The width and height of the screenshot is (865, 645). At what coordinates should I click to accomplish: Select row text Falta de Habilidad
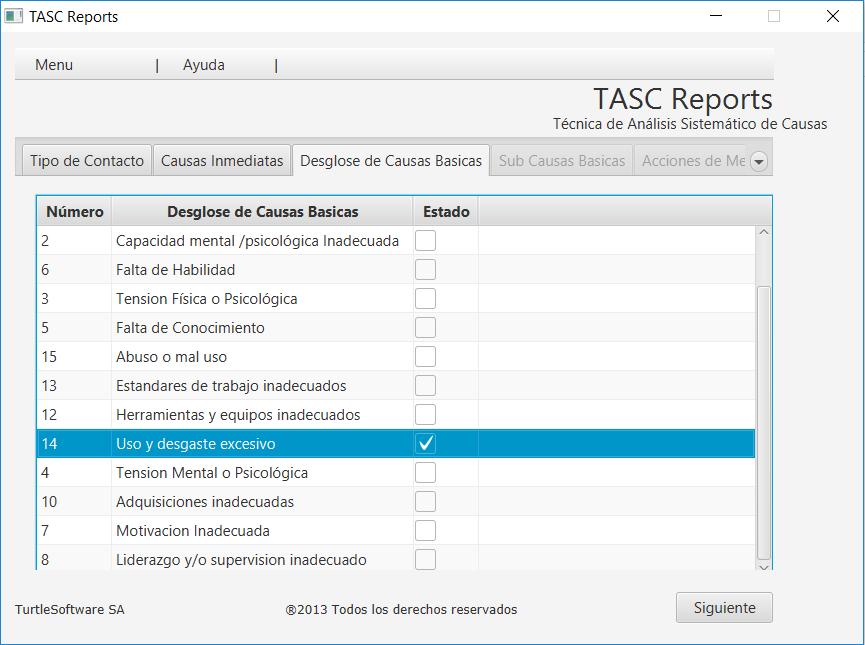coord(175,270)
